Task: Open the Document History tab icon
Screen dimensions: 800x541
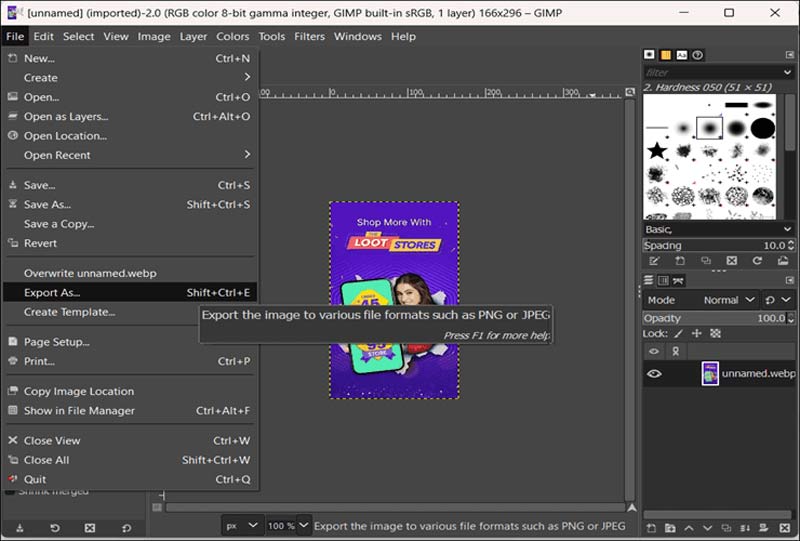Action: (698, 55)
